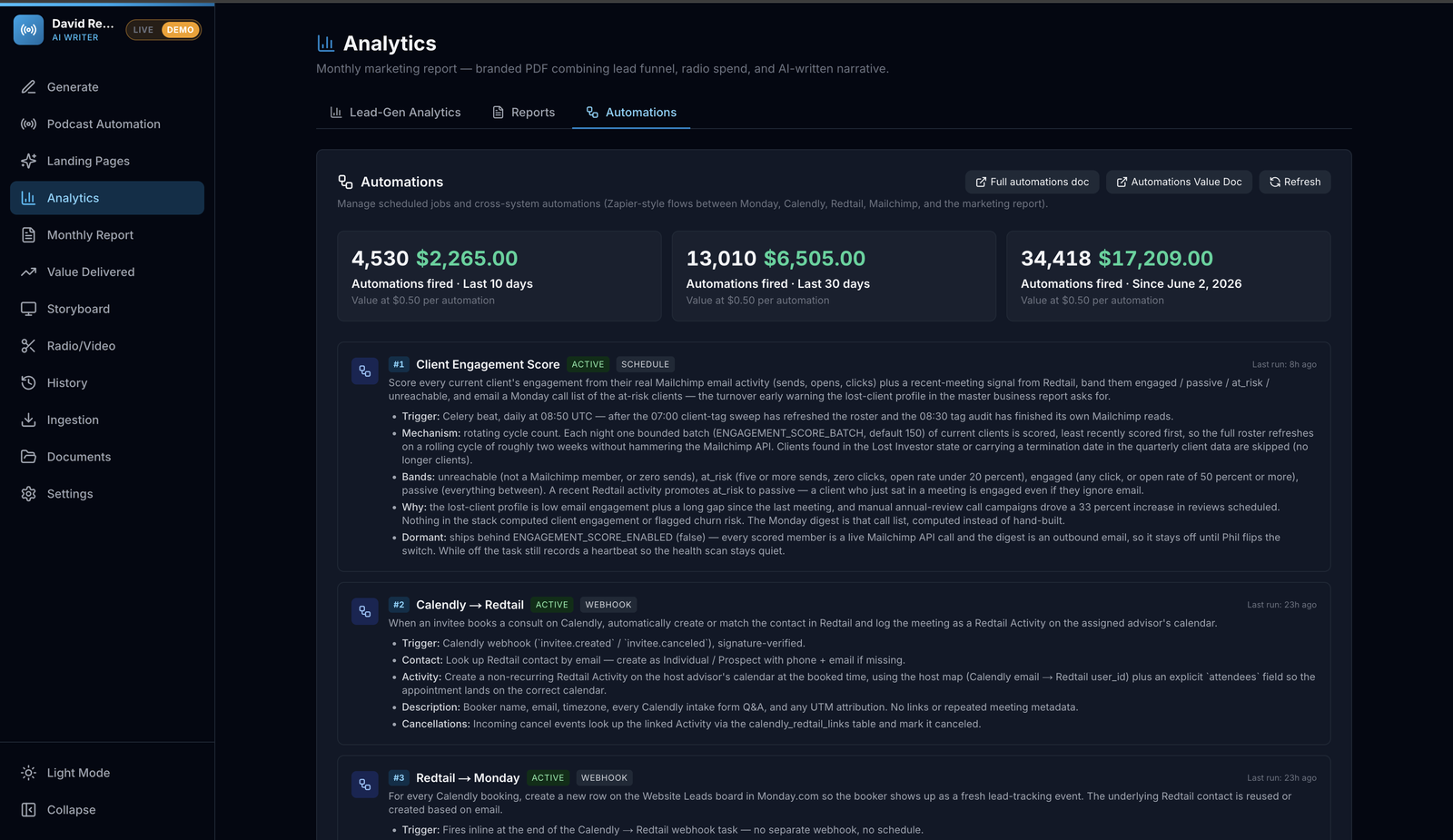Screen dimensions: 1453x840
Task: Click the ACTIVE badge on Client Engagement Score
Action: tap(588, 364)
